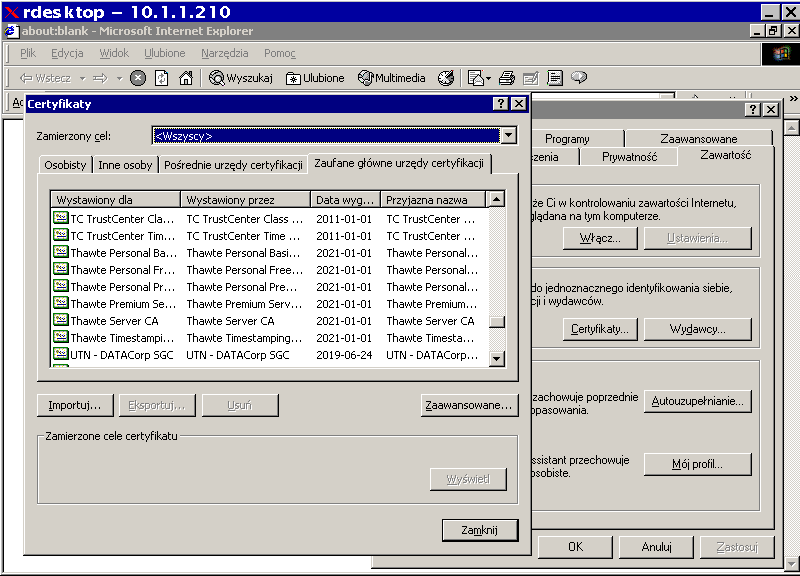Open the Plik menu

tap(28, 53)
